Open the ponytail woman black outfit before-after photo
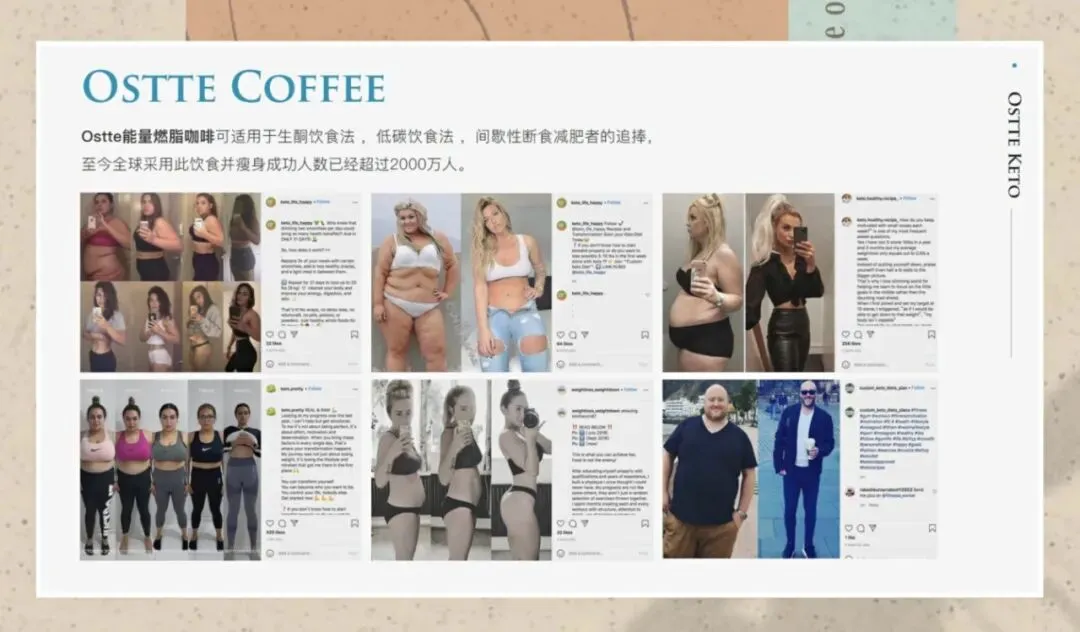This screenshot has height=632, width=1080. click(749, 282)
